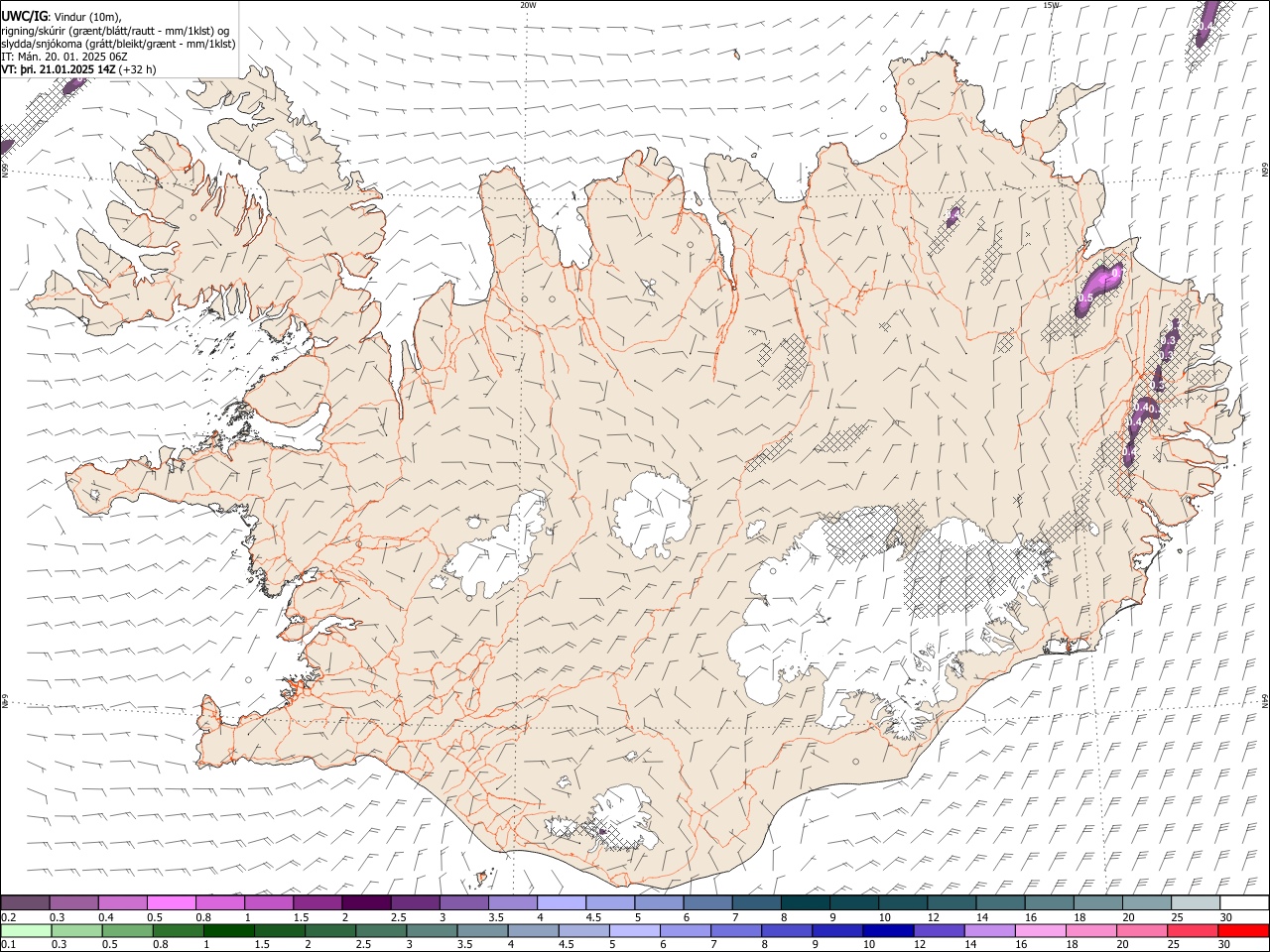
Task: Click the UWC/IG title text
Action: coord(24,17)
